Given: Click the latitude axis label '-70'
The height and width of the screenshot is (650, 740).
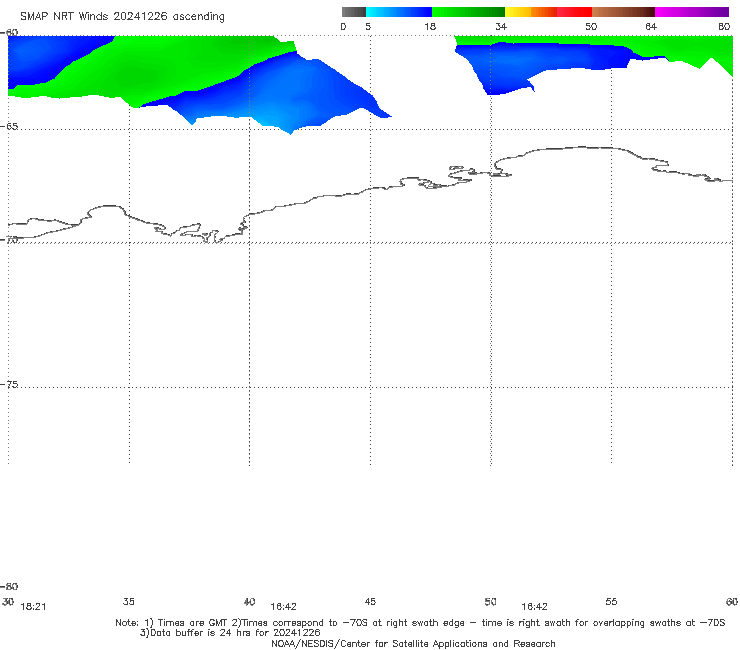Looking at the screenshot, I should (9, 240).
